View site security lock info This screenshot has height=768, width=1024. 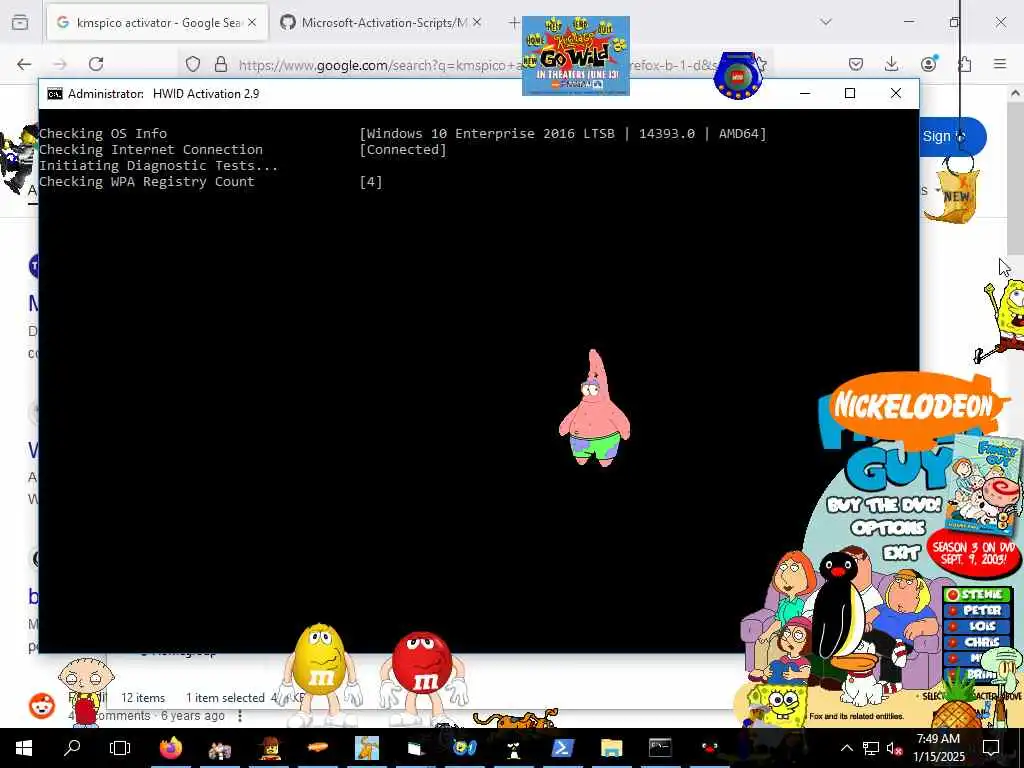point(221,64)
